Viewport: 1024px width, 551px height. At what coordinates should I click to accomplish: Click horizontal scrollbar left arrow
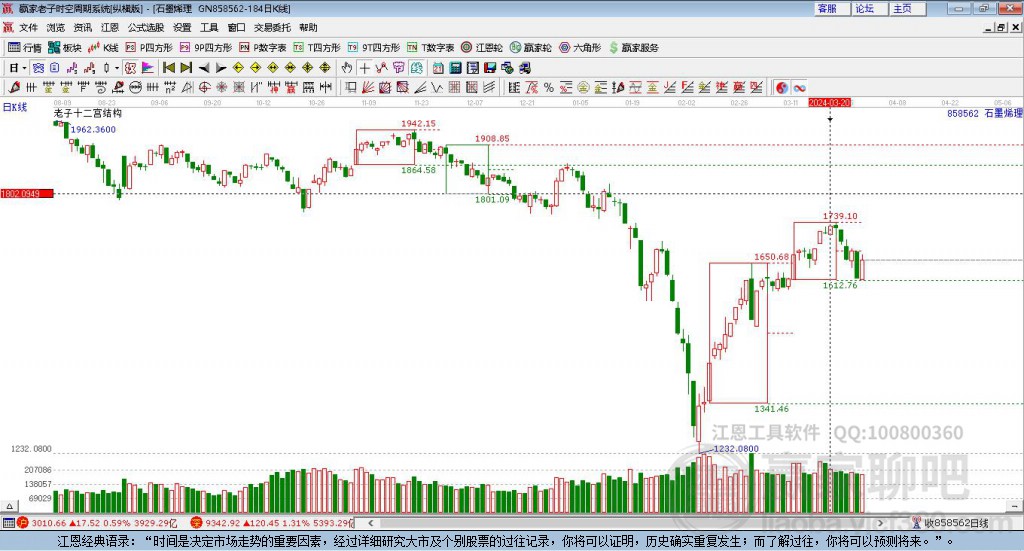click(x=371, y=523)
